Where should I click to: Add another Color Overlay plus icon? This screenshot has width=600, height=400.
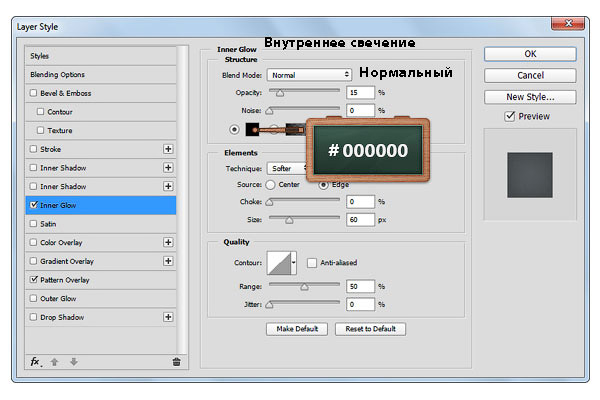(168, 242)
